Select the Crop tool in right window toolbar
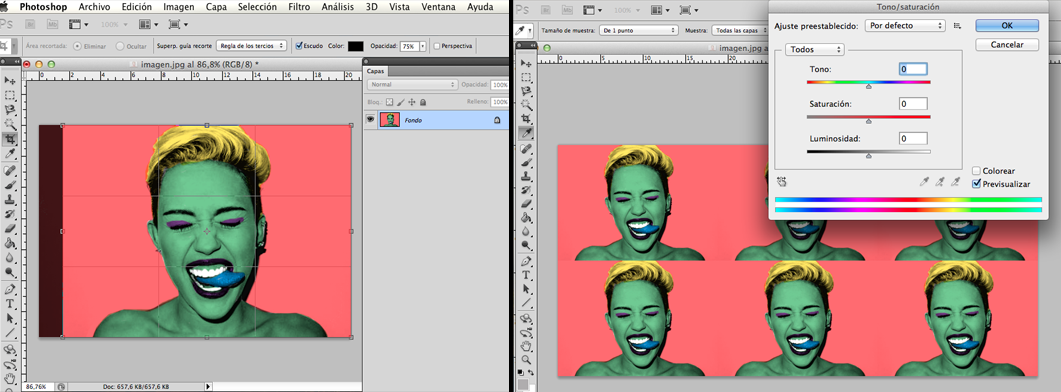Image resolution: width=1061 pixels, height=392 pixels. coord(526,118)
